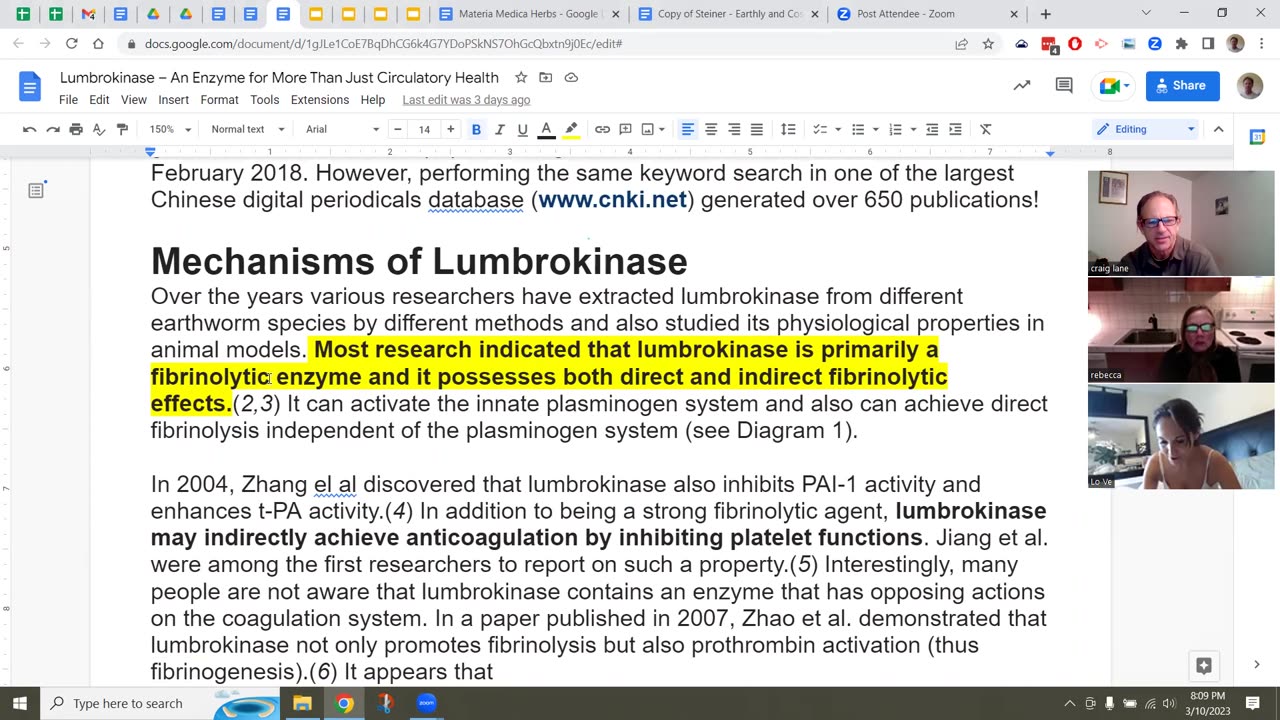Open the Google Meet call menu
The height and width of the screenshot is (720, 1280).
click(x=1114, y=86)
